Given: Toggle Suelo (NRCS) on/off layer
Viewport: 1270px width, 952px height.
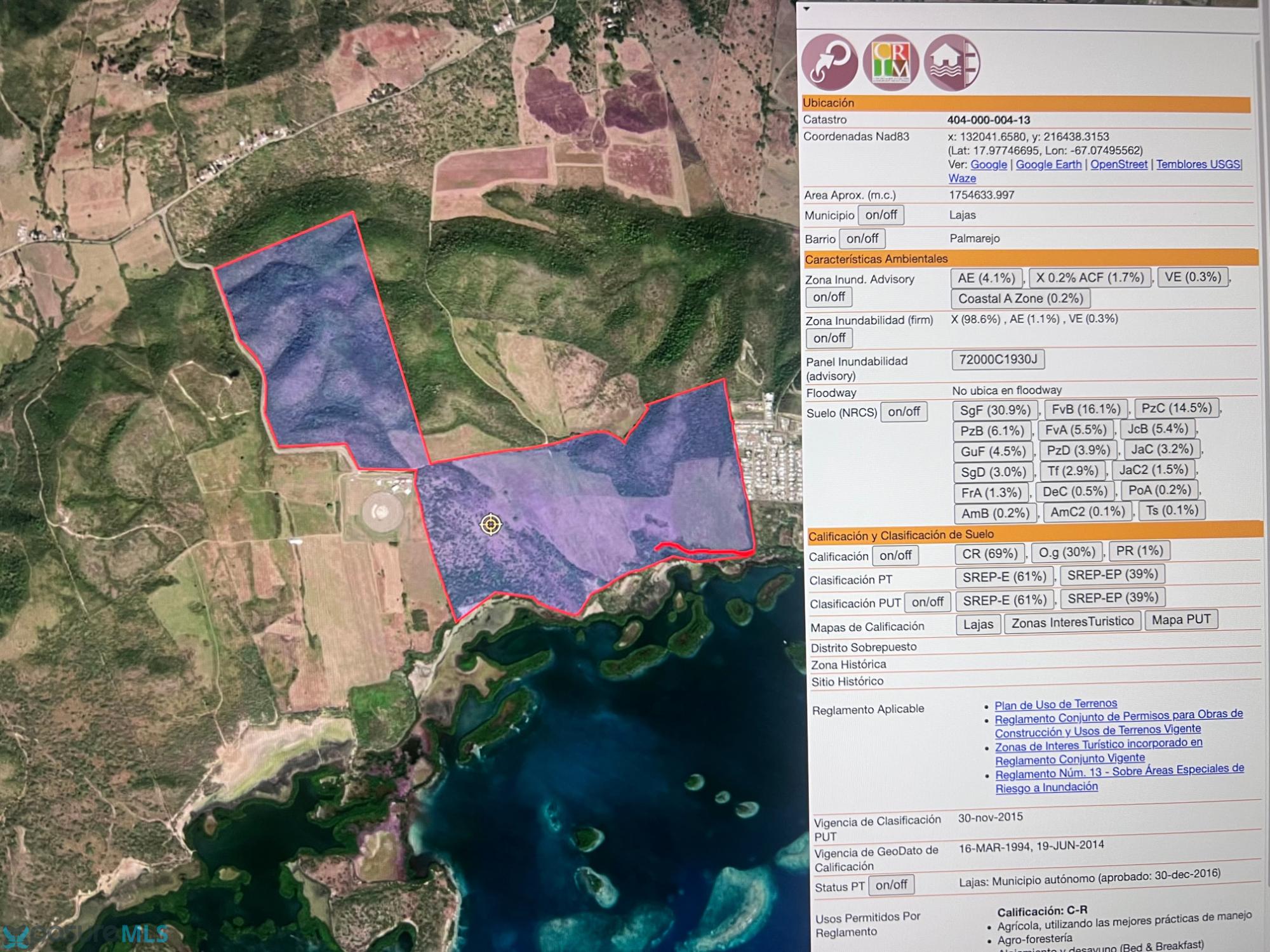Looking at the screenshot, I should [904, 412].
